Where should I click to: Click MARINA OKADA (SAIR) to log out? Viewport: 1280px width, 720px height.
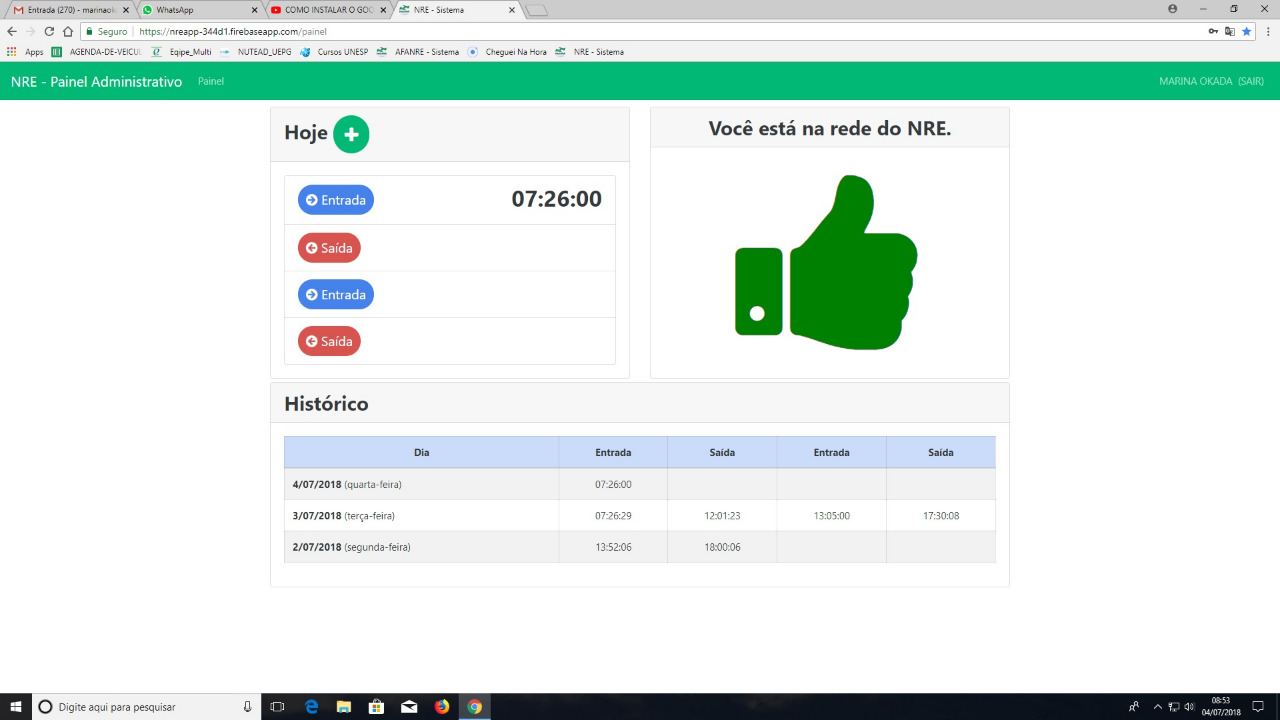click(1211, 81)
